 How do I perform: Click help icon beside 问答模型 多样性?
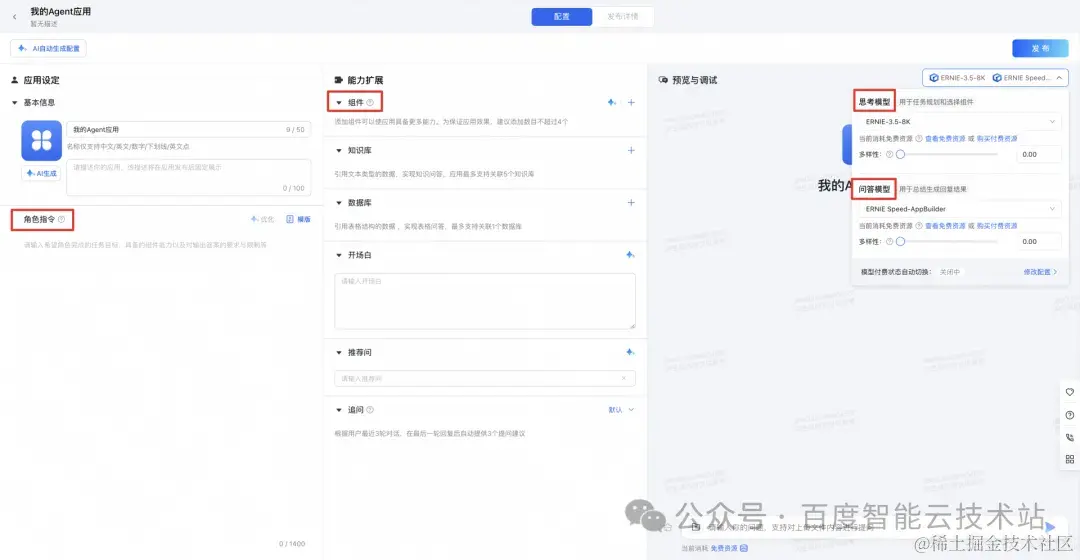pyautogui.click(x=889, y=242)
